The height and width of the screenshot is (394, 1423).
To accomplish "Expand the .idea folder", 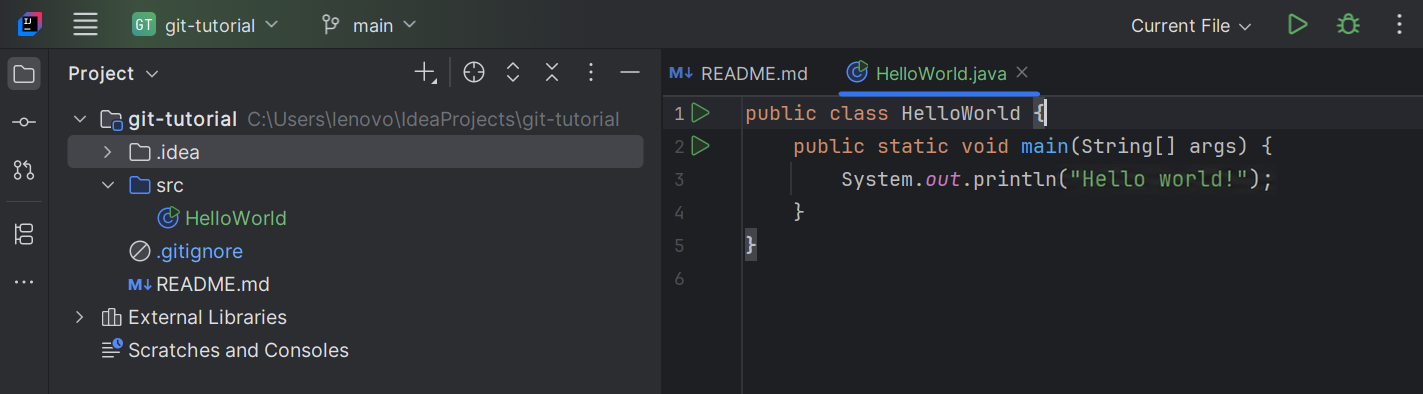I will [108, 153].
